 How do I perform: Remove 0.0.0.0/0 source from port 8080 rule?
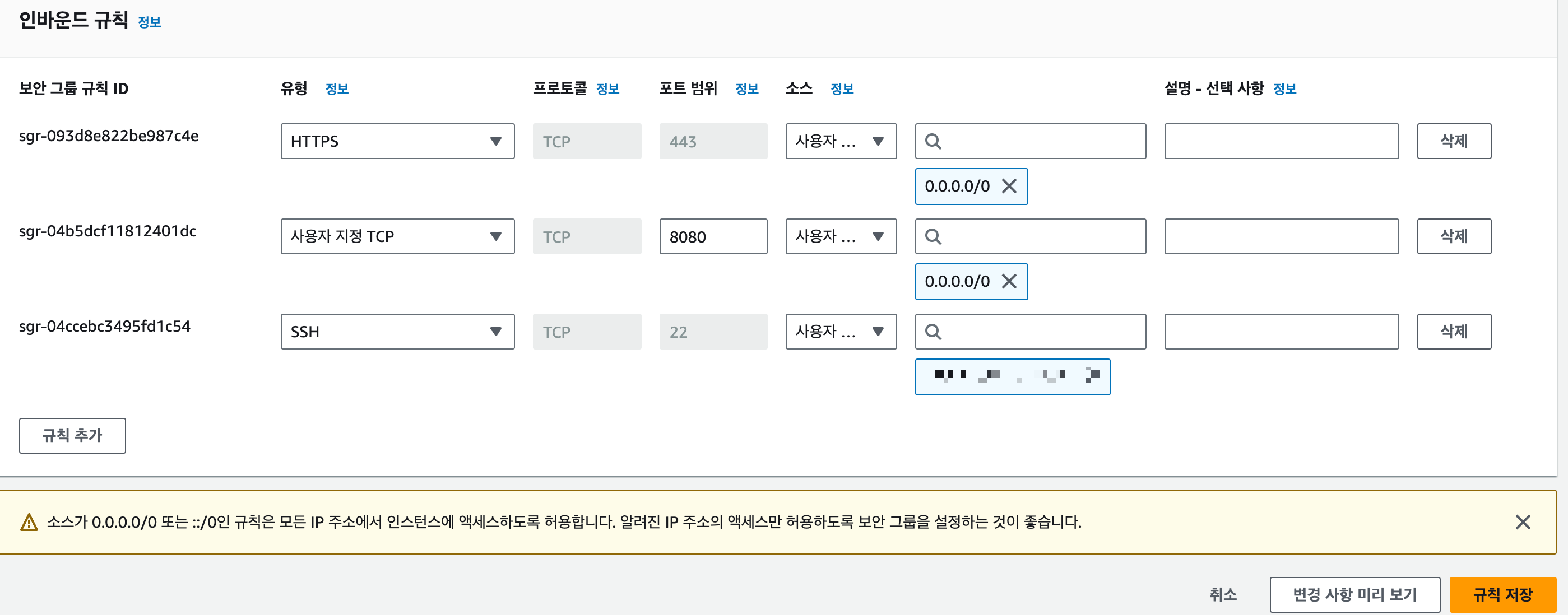coord(1009,281)
